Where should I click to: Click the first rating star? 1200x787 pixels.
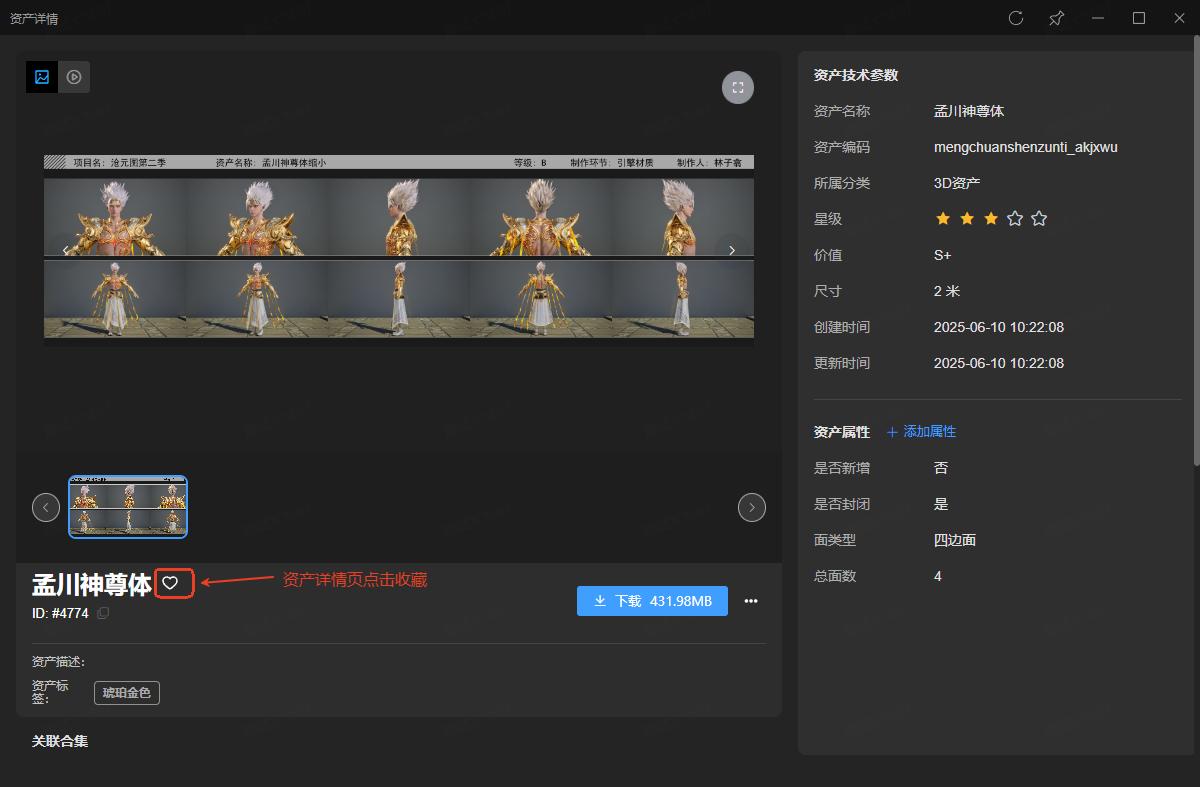[942, 219]
